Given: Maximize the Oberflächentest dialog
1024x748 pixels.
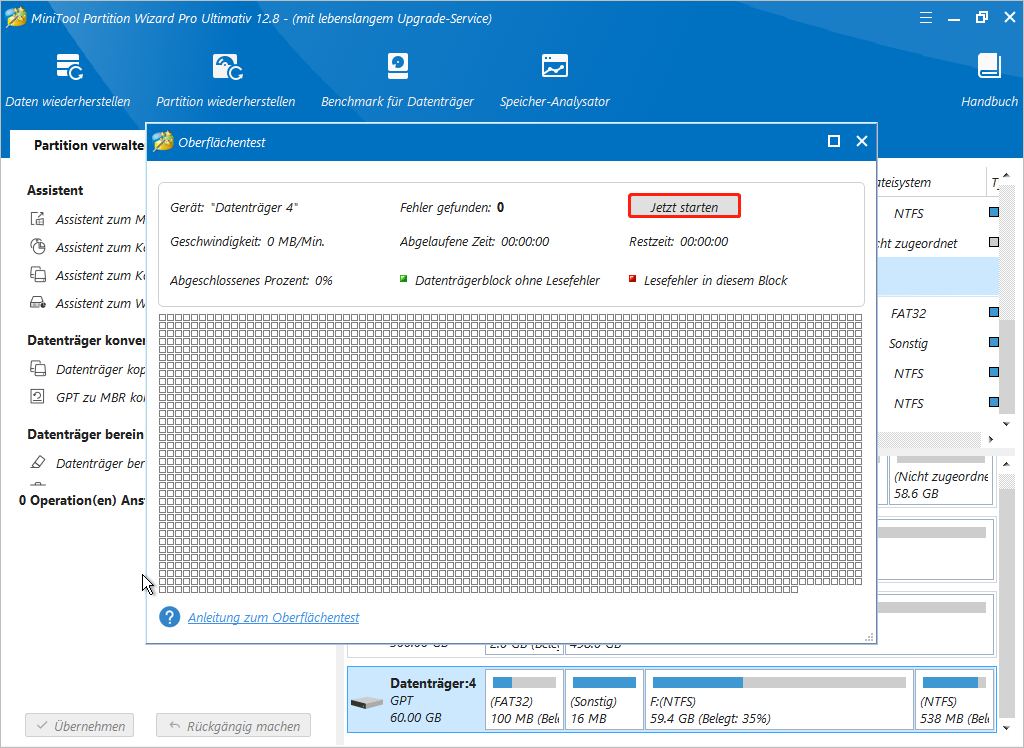Looking at the screenshot, I should (x=834, y=141).
